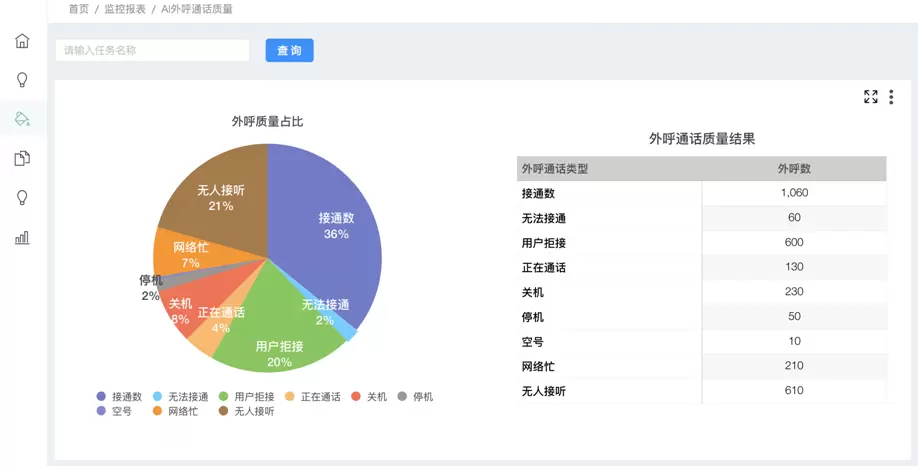Select the highlighted paint bucket sidebar icon
Image resolution: width=918 pixels, height=466 pixels.
click(22, 119)
